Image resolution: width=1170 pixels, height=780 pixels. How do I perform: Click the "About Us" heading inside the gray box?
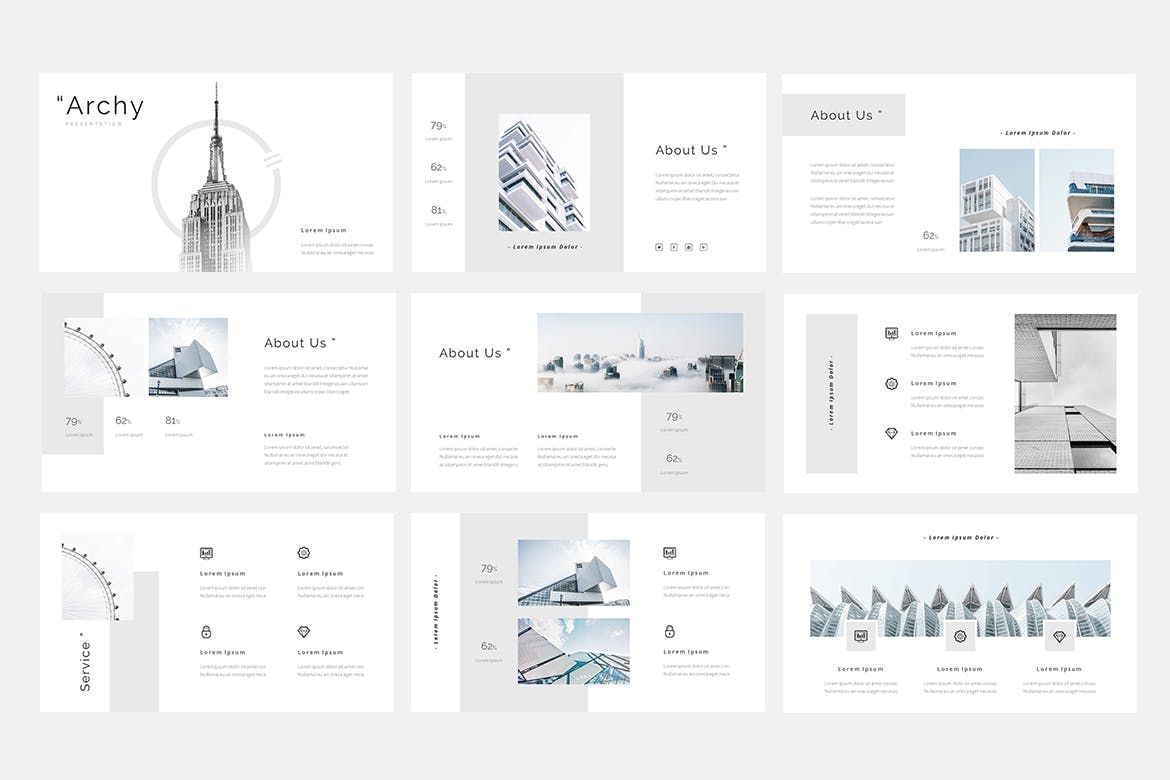coord(846,115)
